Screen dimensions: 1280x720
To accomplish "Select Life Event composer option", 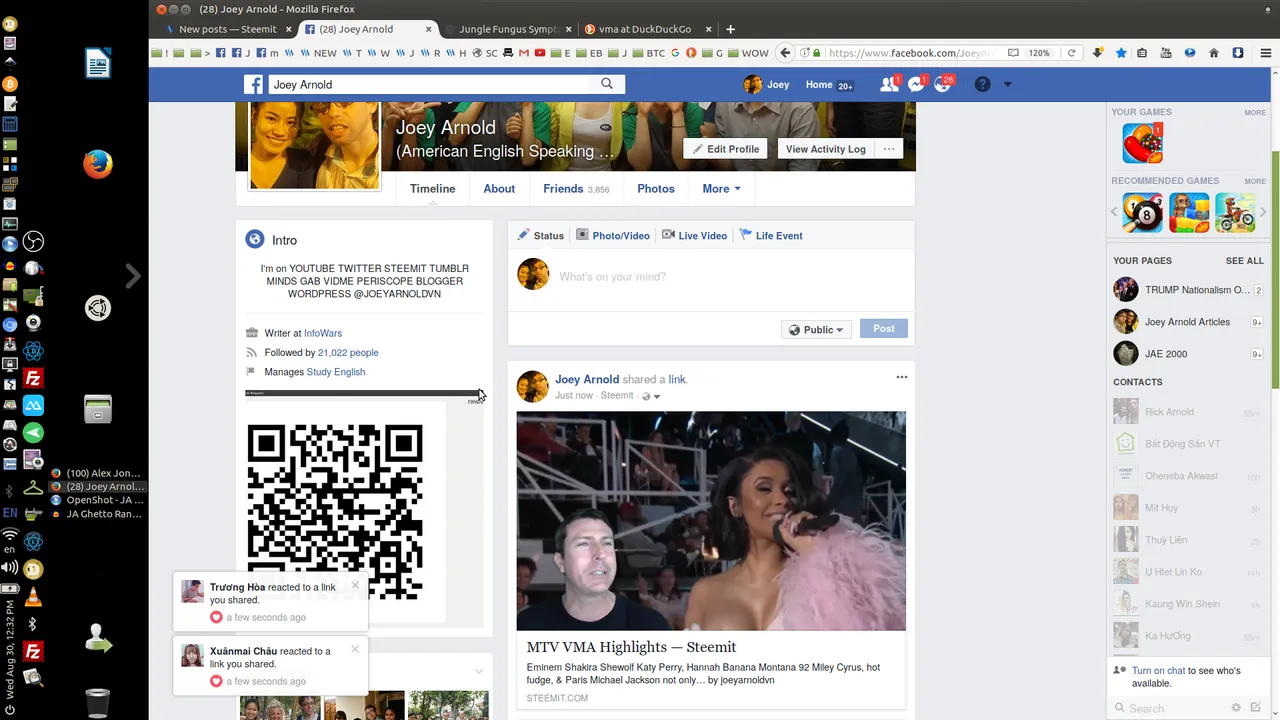I will 770,235.
